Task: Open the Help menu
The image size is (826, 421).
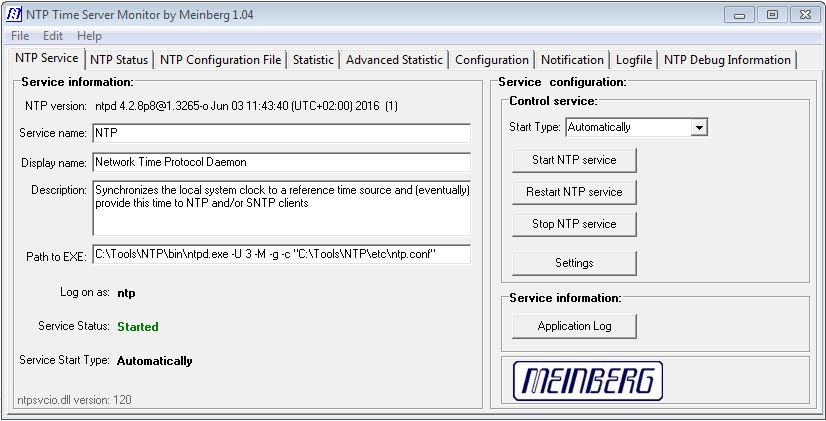Action: pos(89,36)
